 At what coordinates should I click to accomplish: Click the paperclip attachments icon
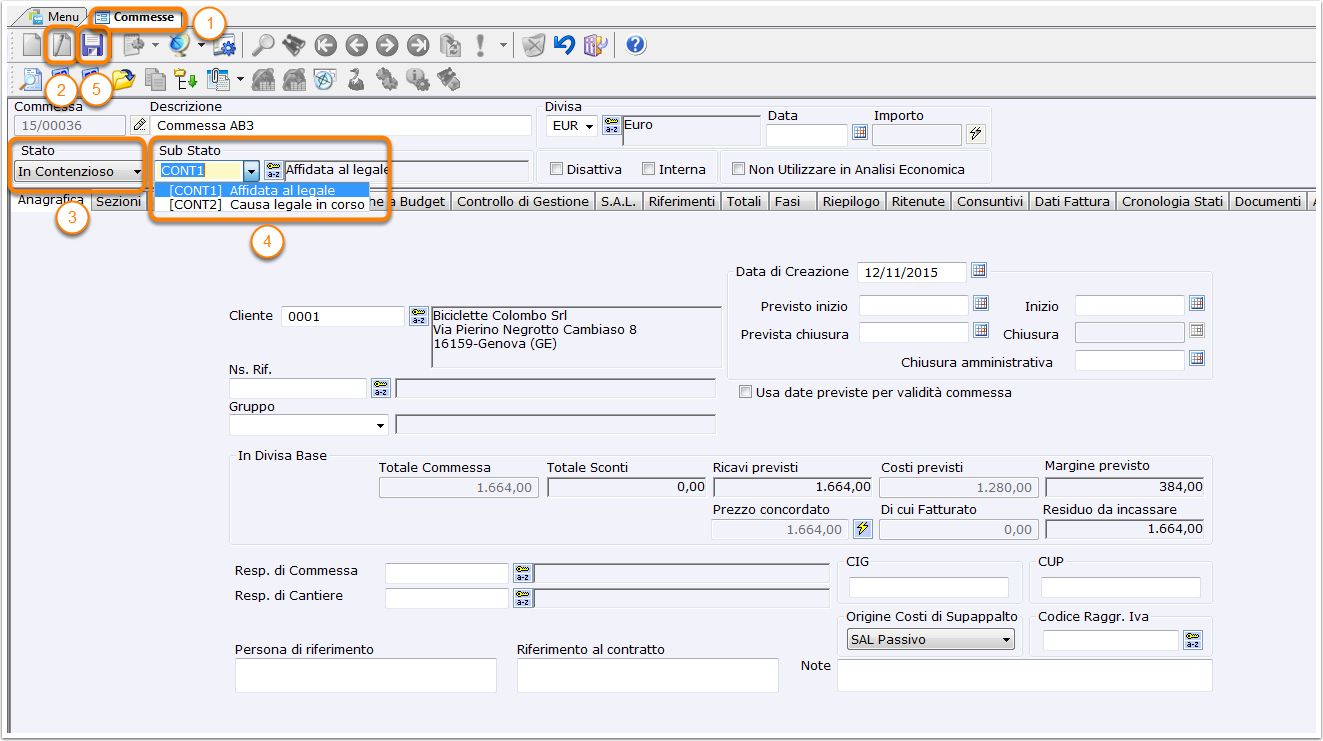[x=218, y=80]
